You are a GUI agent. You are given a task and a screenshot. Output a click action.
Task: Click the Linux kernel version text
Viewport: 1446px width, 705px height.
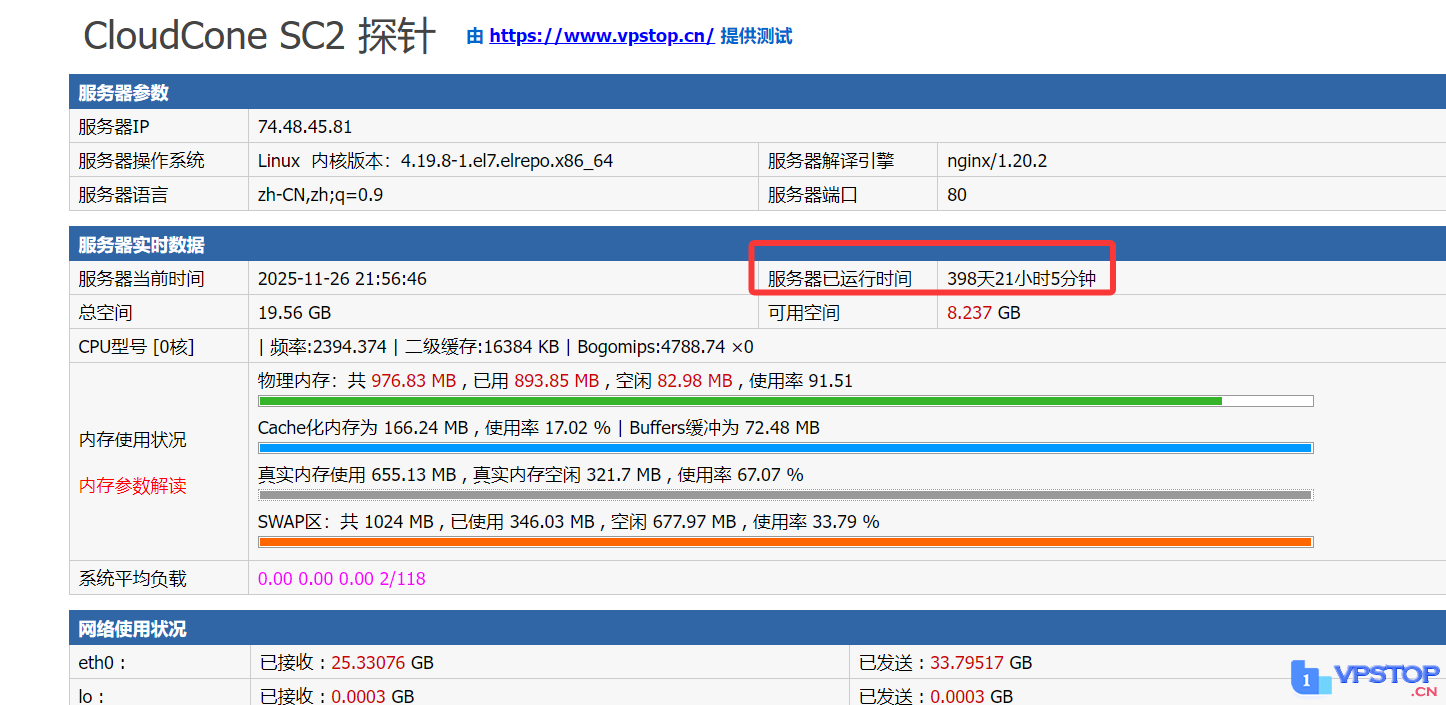(435, 161)
